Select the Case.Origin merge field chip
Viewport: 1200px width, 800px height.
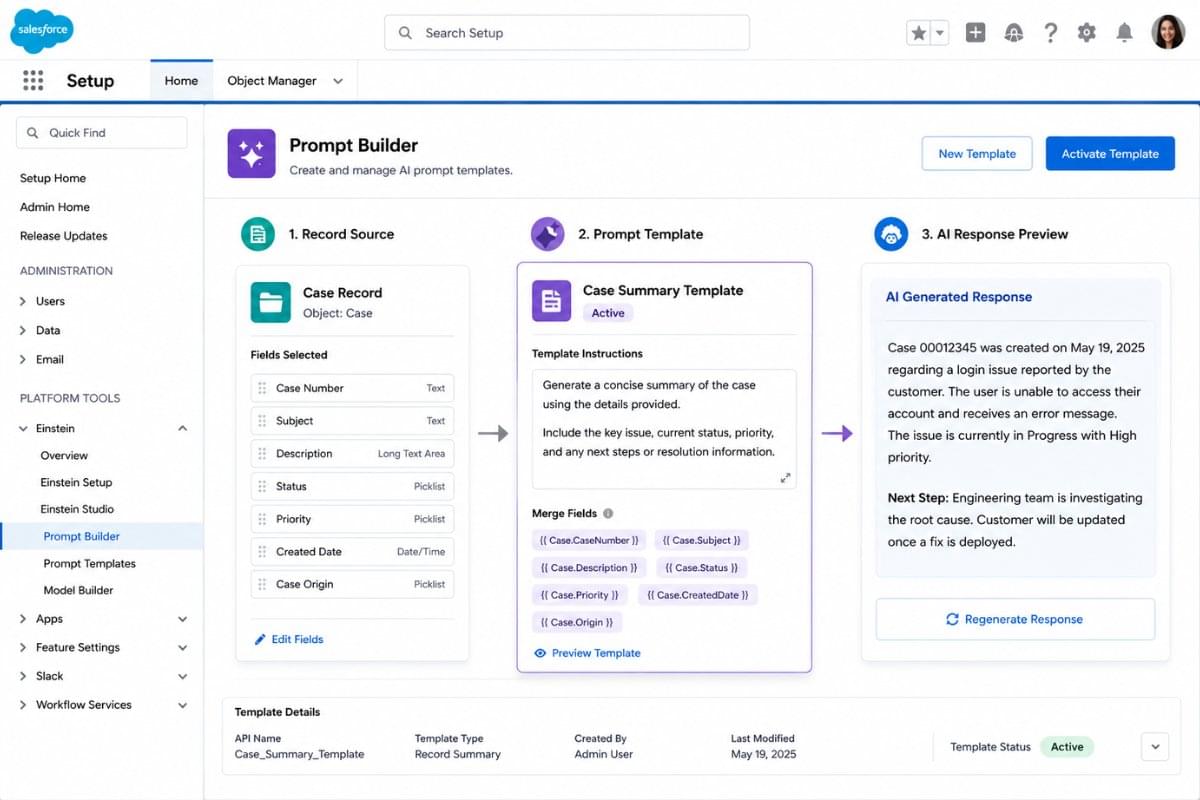tap(578, 622)
